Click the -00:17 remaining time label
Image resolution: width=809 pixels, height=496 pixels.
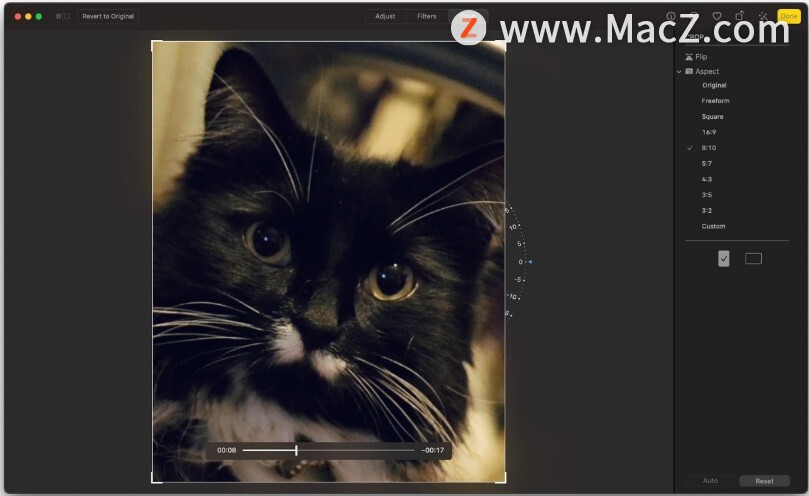pos(432,450)
